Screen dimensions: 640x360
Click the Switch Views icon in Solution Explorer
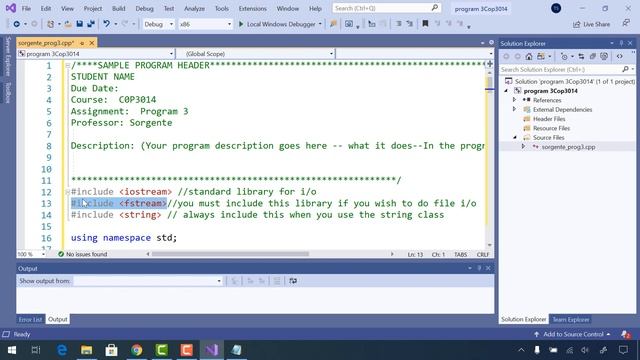(x=541, y=56)
